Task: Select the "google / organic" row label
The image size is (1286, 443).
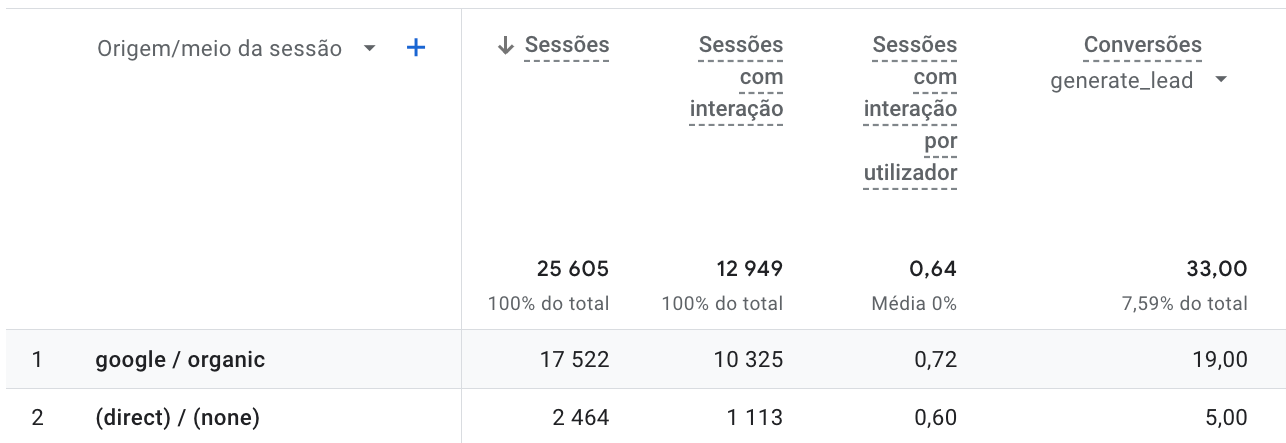Action: pyautogui.click(x=180, y=359)
